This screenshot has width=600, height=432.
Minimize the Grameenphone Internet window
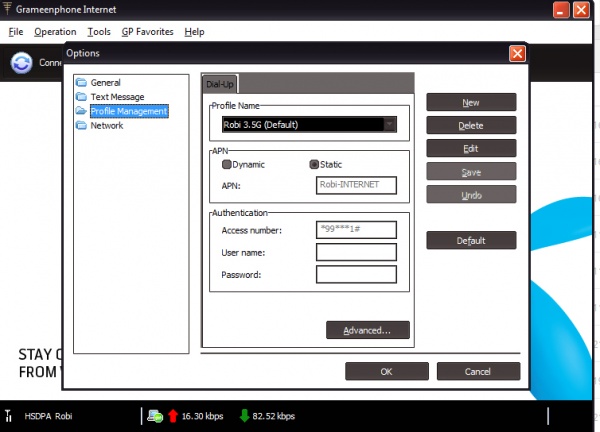[561, 10]
